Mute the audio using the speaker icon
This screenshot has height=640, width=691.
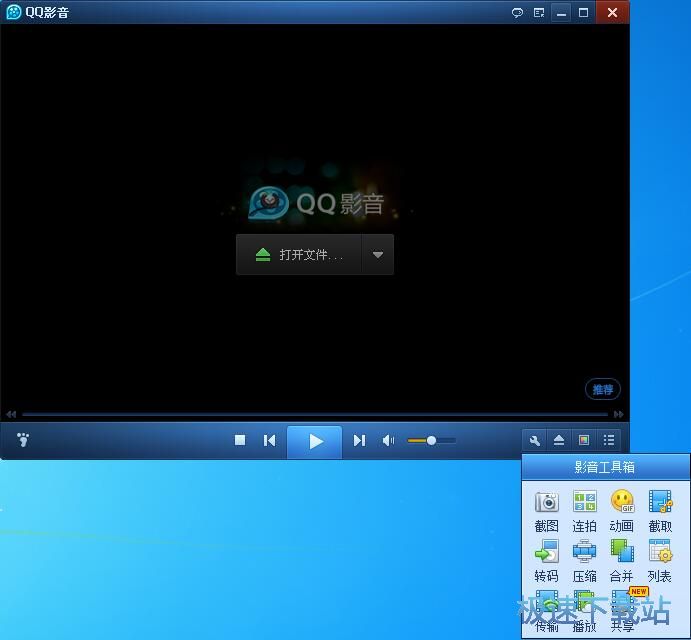coord(388,440)
